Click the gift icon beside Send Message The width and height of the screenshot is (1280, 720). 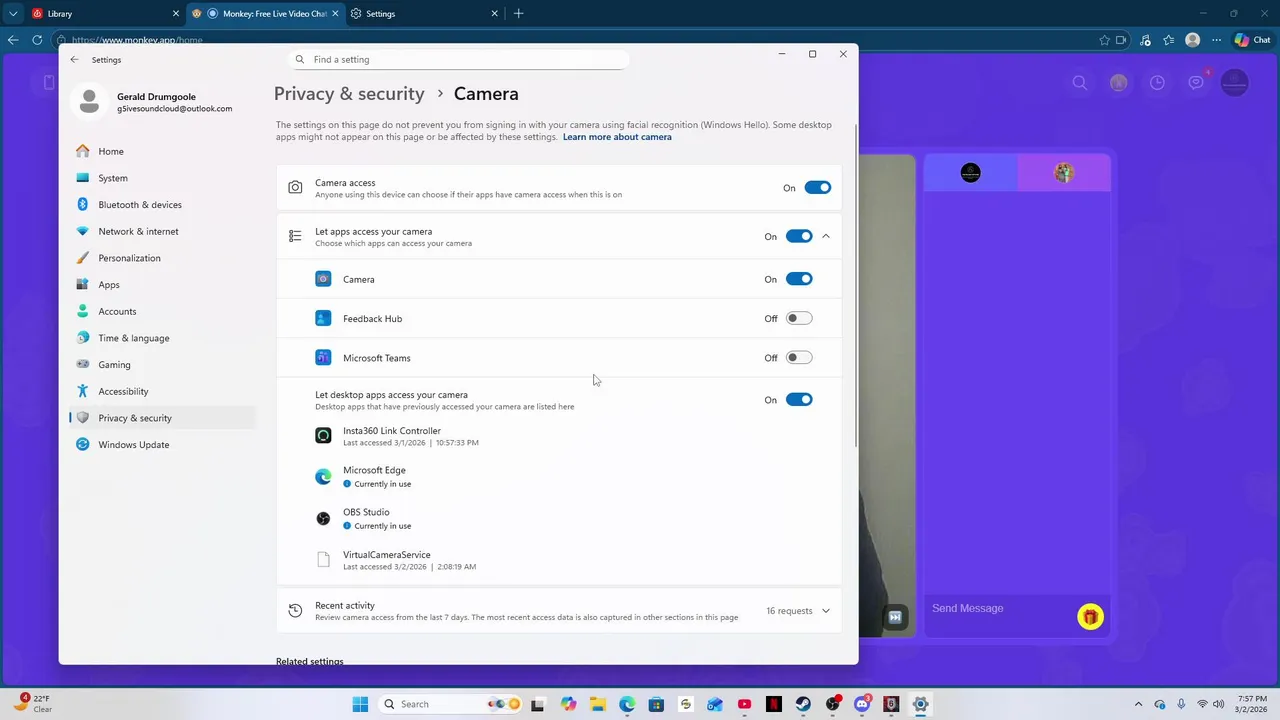(1090, 617)
